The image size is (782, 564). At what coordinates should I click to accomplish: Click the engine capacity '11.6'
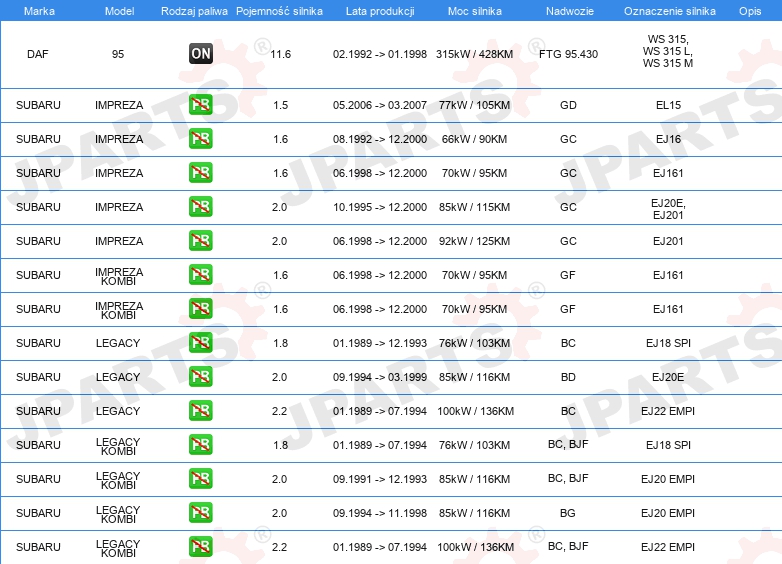(x=281, y=54)
